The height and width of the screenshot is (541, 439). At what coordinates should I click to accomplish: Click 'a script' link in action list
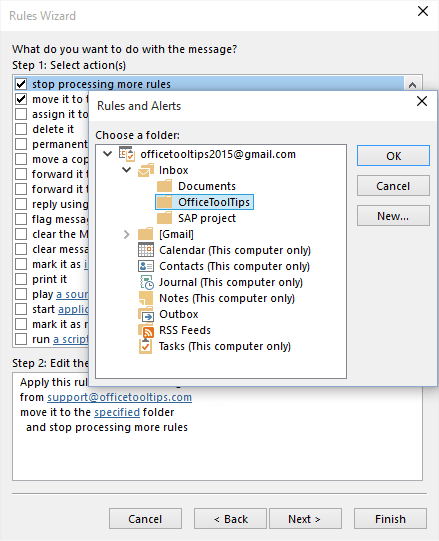(71, 339)
